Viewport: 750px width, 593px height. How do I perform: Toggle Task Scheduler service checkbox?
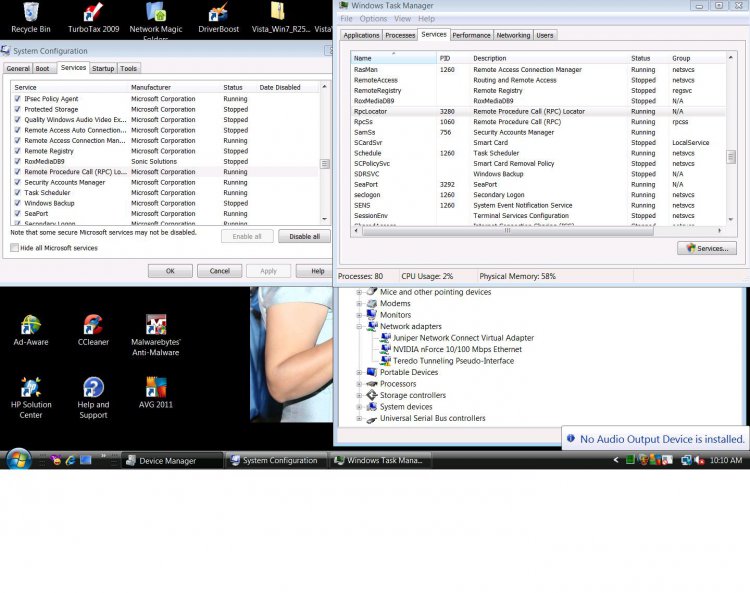pyautogui.click(x=18, y=193)
